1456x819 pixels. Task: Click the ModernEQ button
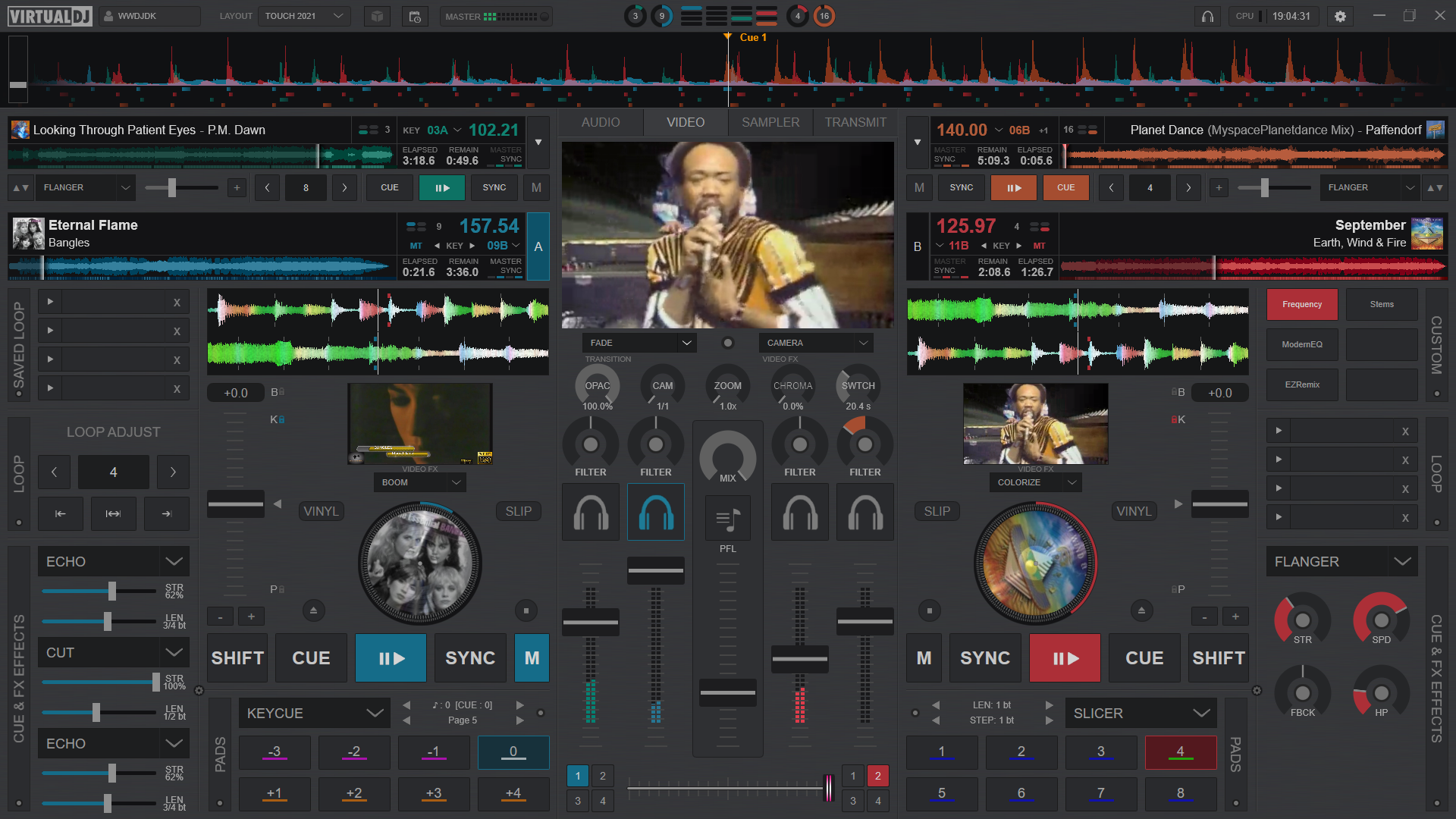click(x=1302, y=344)
